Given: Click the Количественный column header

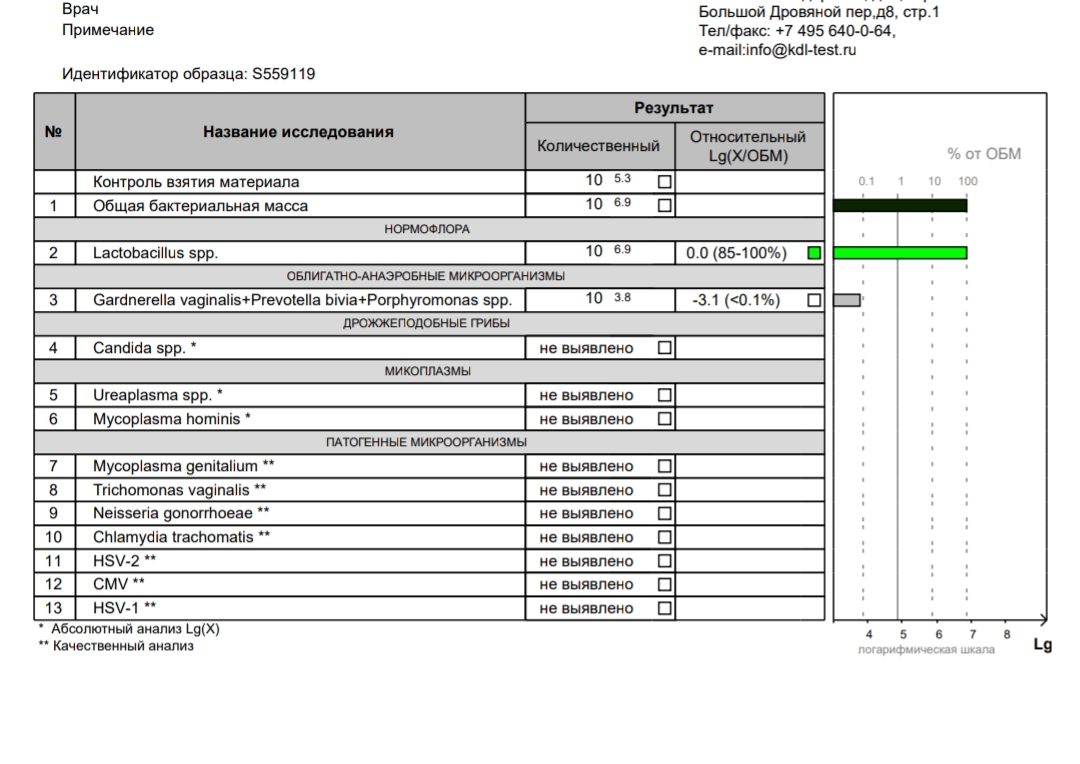Looking at the screenshot, I should pos(599,146).
